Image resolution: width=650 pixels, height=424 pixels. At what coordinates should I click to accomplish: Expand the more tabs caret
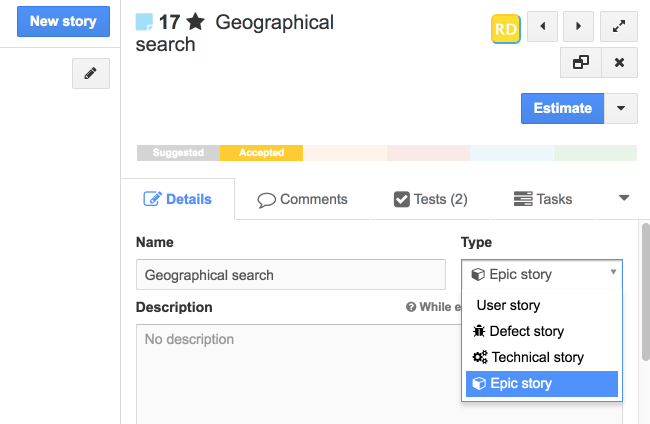[x=624, y=198]
